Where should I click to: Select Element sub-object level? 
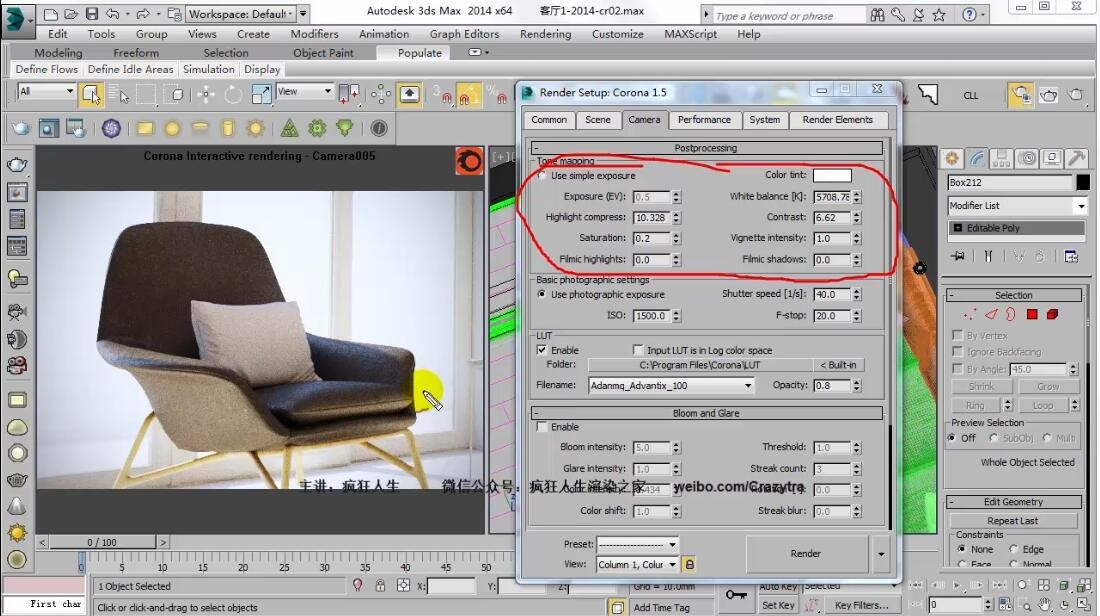pyautogui.click(x=1052, y=314)
